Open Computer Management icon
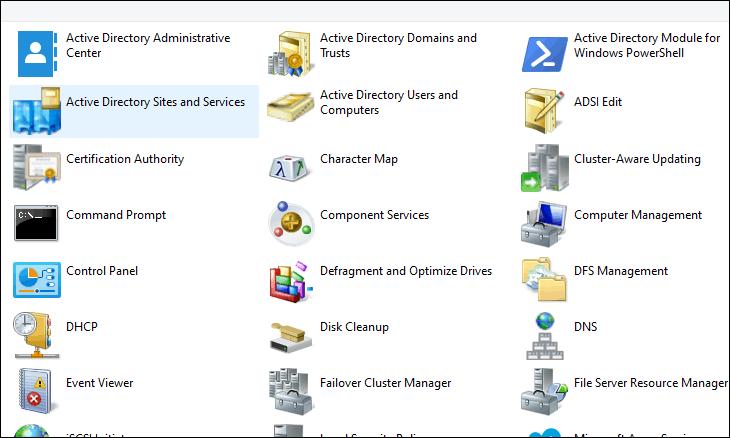The image size is (730, 438). 544,224
